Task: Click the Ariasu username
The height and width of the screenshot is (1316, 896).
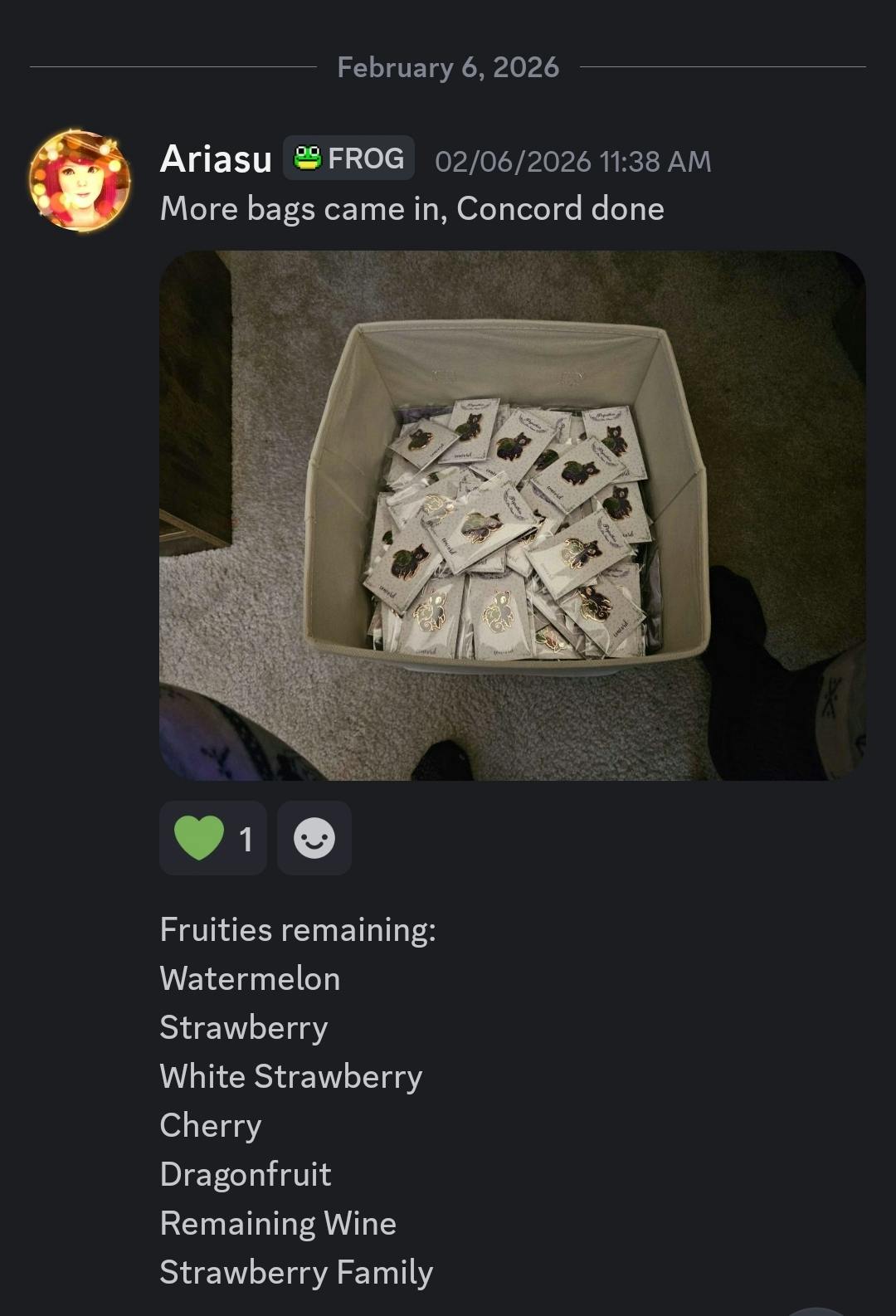Action: coord(216,158)
